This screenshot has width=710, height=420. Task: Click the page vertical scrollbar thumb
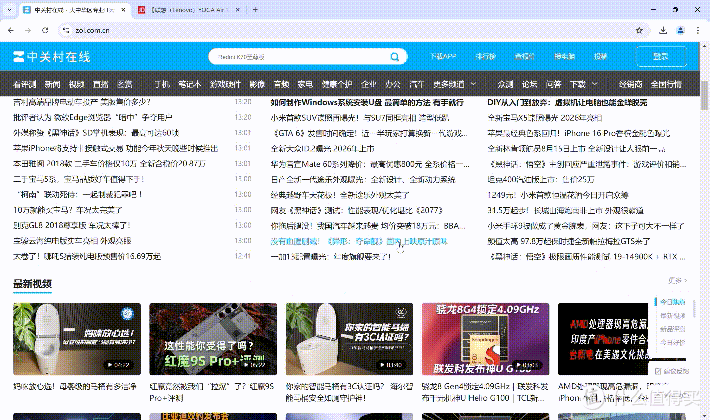click(x=704, y=95)
